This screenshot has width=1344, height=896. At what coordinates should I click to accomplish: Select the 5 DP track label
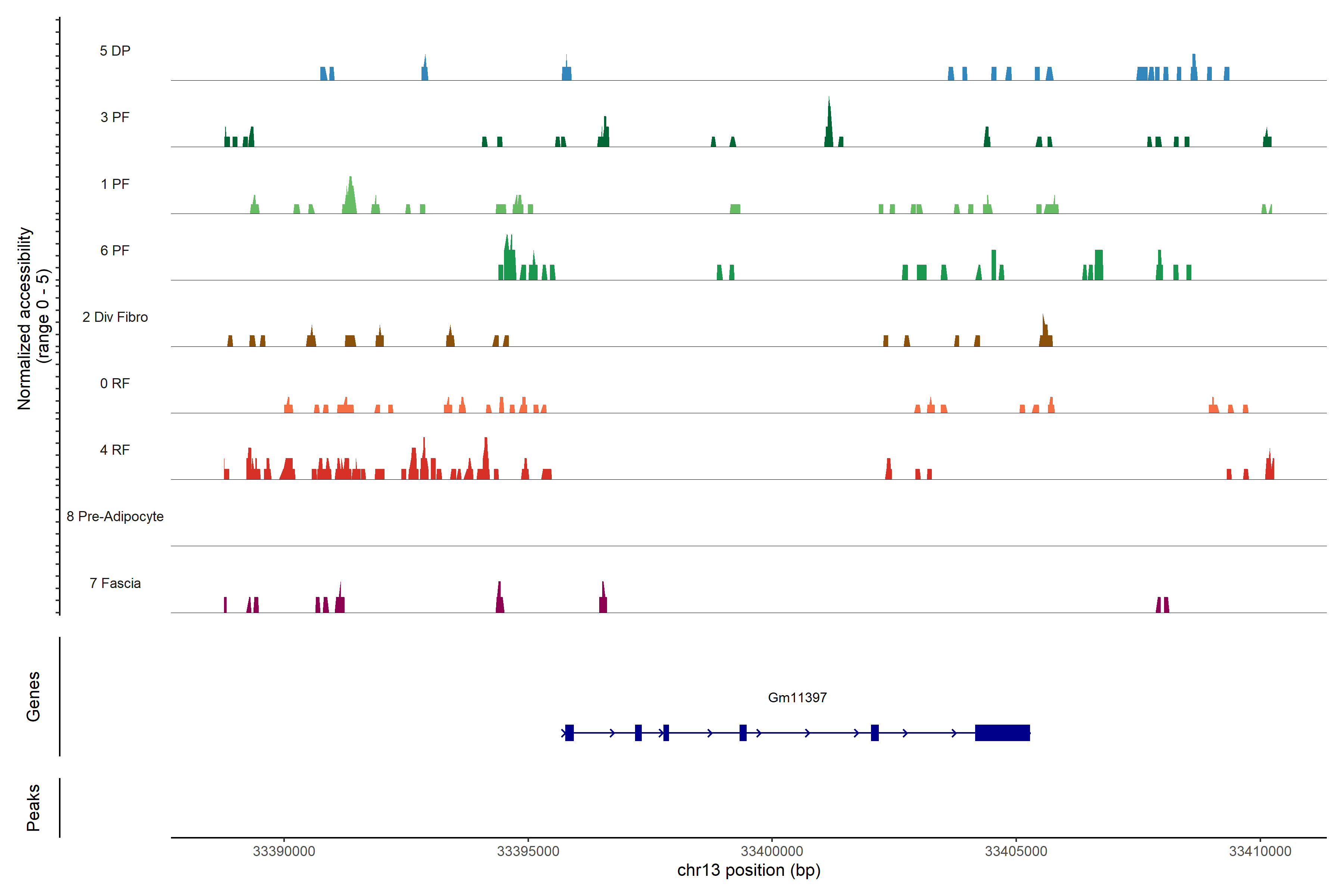click(x=115, y=51)
